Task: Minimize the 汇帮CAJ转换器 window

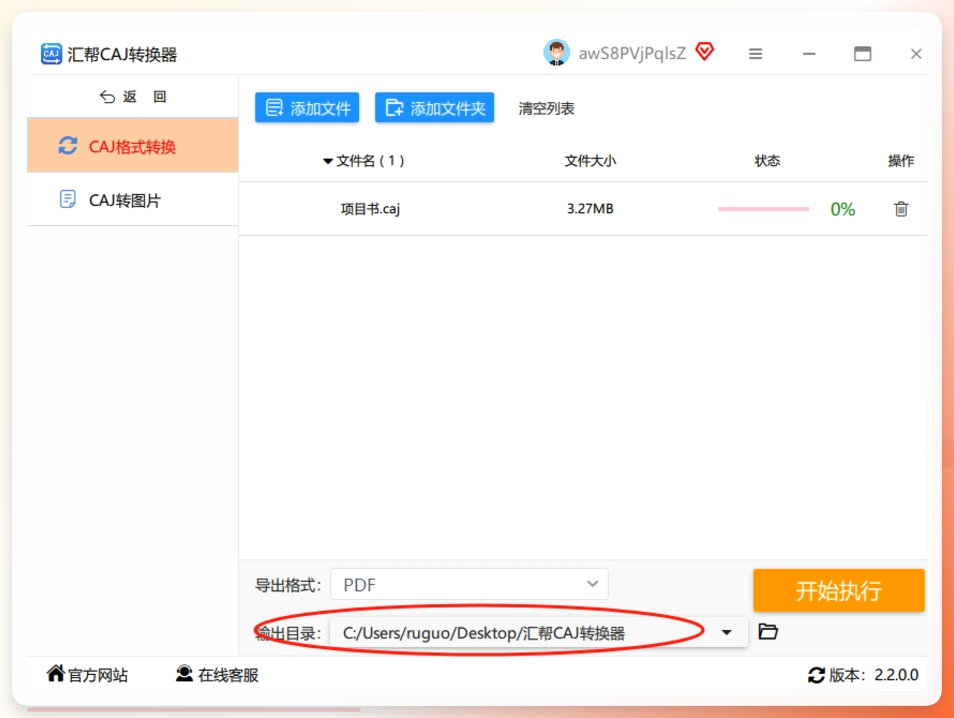Action: 809,54
